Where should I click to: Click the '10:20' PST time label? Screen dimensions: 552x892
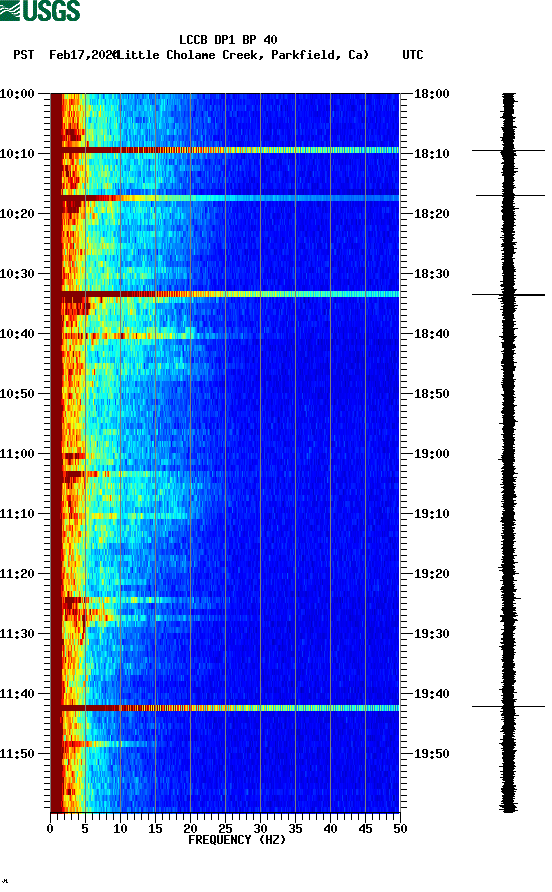18,213
